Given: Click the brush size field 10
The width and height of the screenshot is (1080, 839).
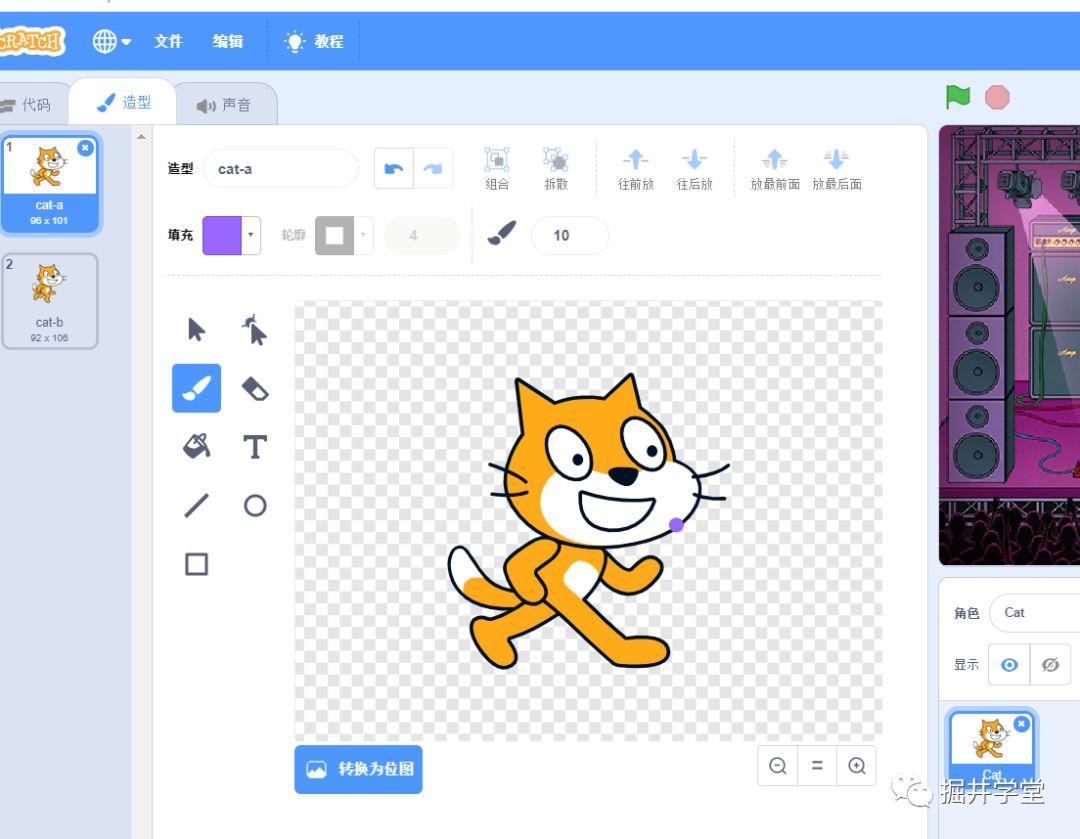Looking at the screenshot, I should tap(570, 236).
